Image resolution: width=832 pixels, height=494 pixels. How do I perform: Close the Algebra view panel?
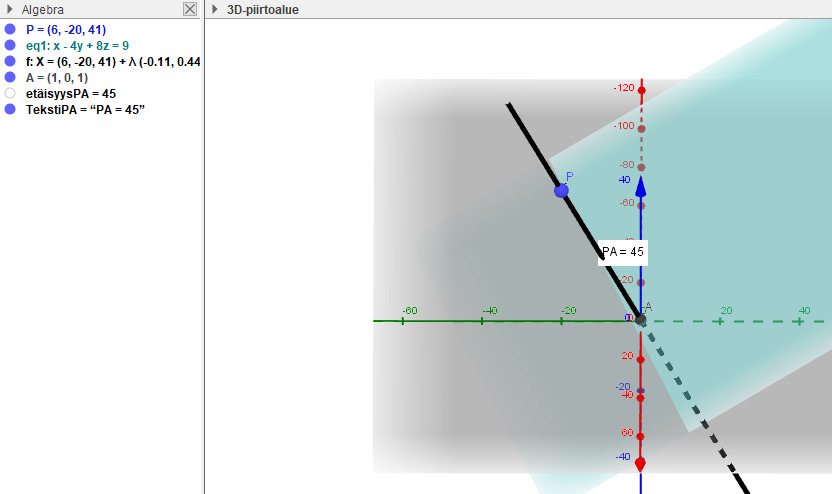pos(190,9)
